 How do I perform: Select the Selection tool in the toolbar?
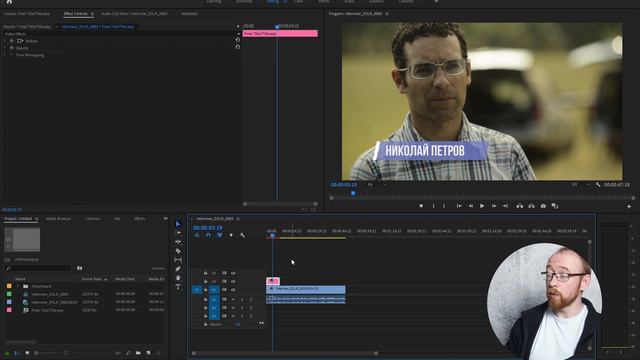(178, 224)
